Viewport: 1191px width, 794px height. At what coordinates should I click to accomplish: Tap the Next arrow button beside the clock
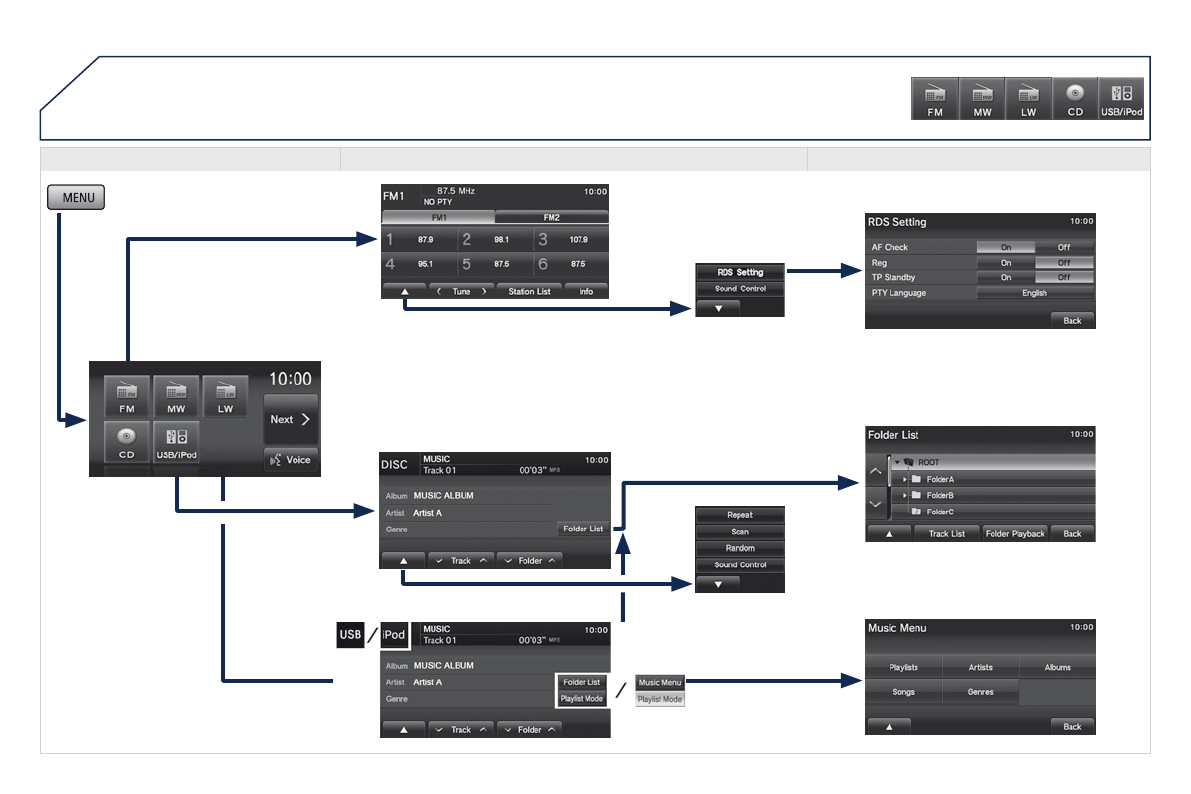(290, 420)
